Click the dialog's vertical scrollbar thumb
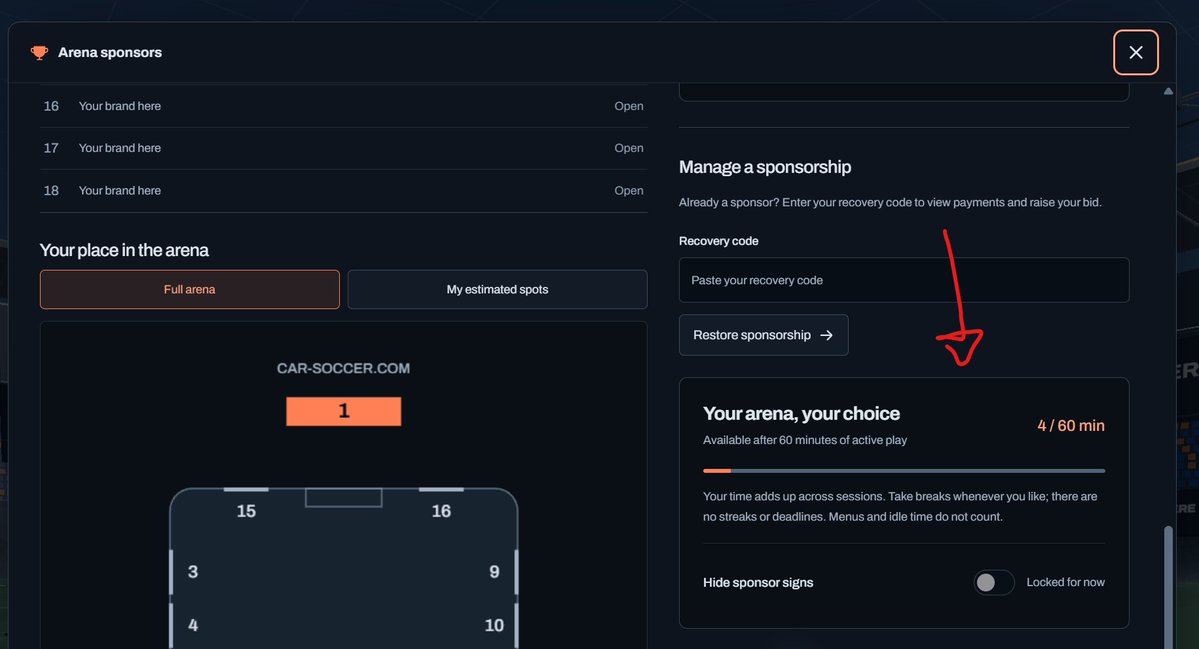1199x649 pixels. point(1168,587)
